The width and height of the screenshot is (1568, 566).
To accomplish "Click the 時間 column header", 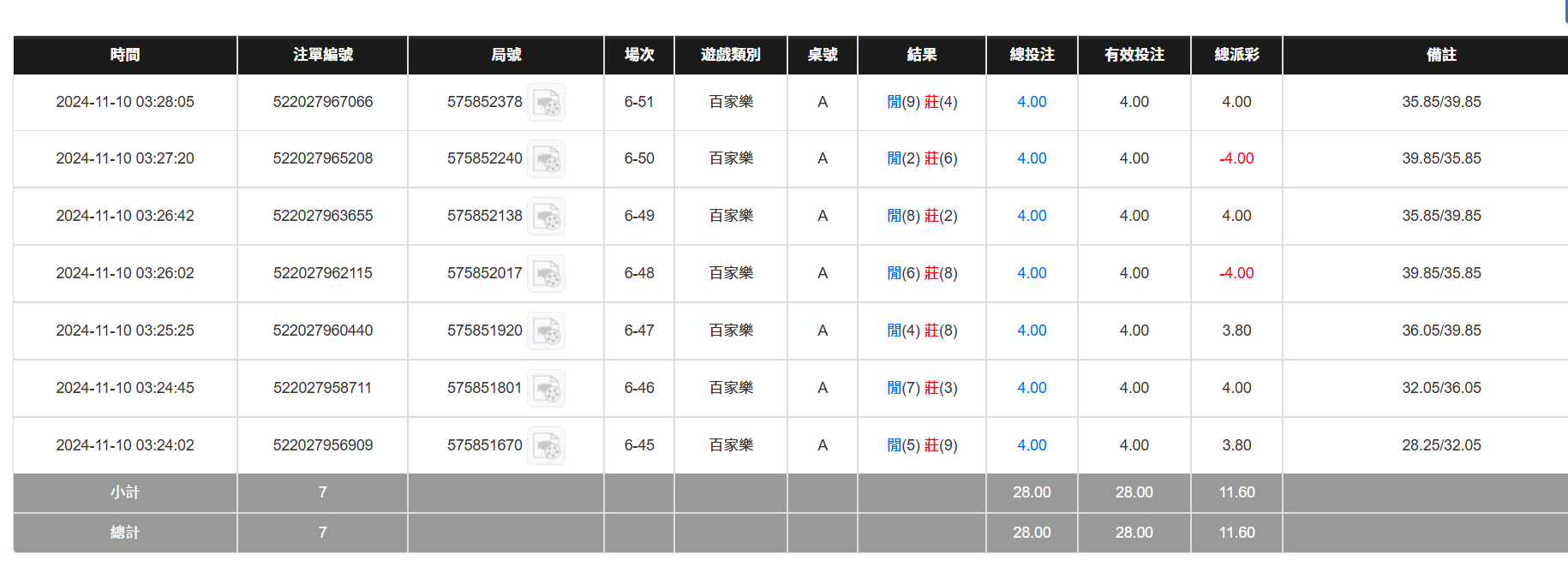I will [x=125, y=55].
